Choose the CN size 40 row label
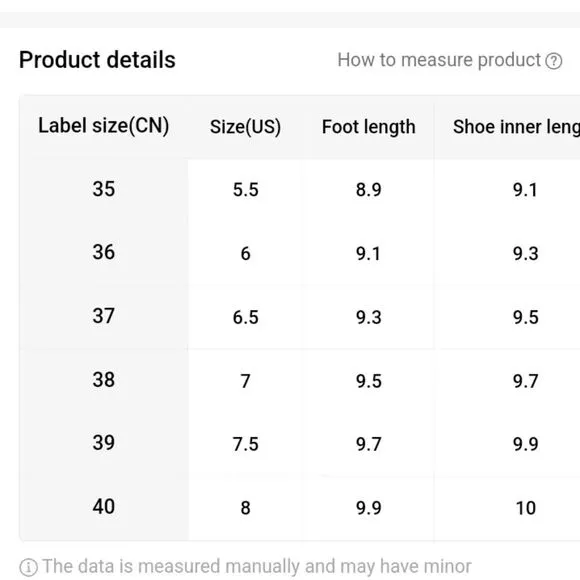580x580 pixels. (x=104, y=507)
